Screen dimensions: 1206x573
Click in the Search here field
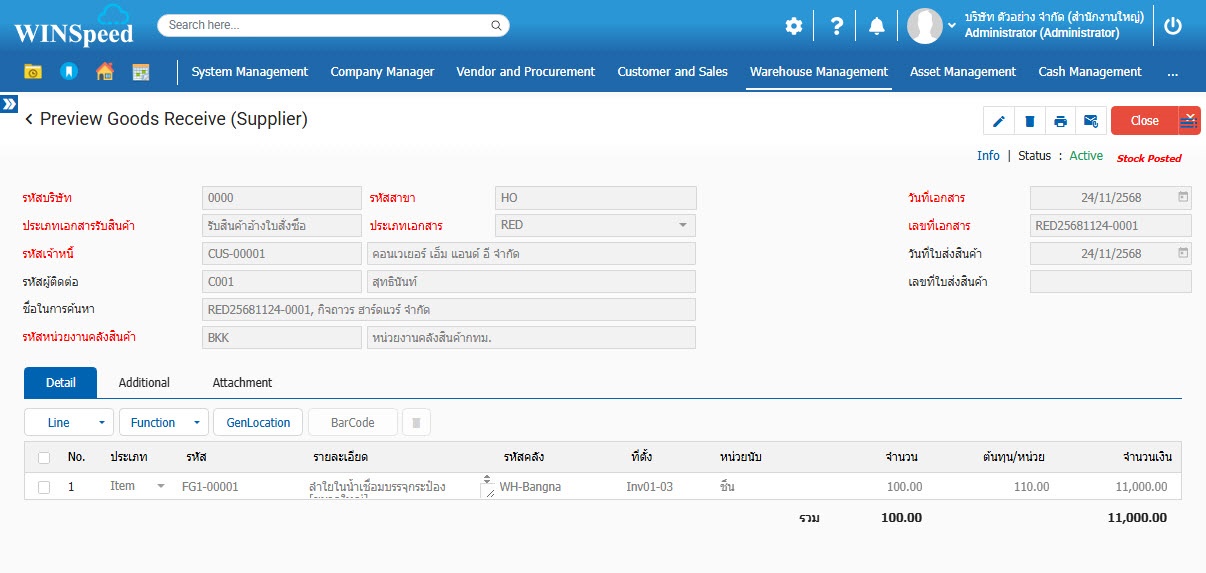(x=325, y=25)
